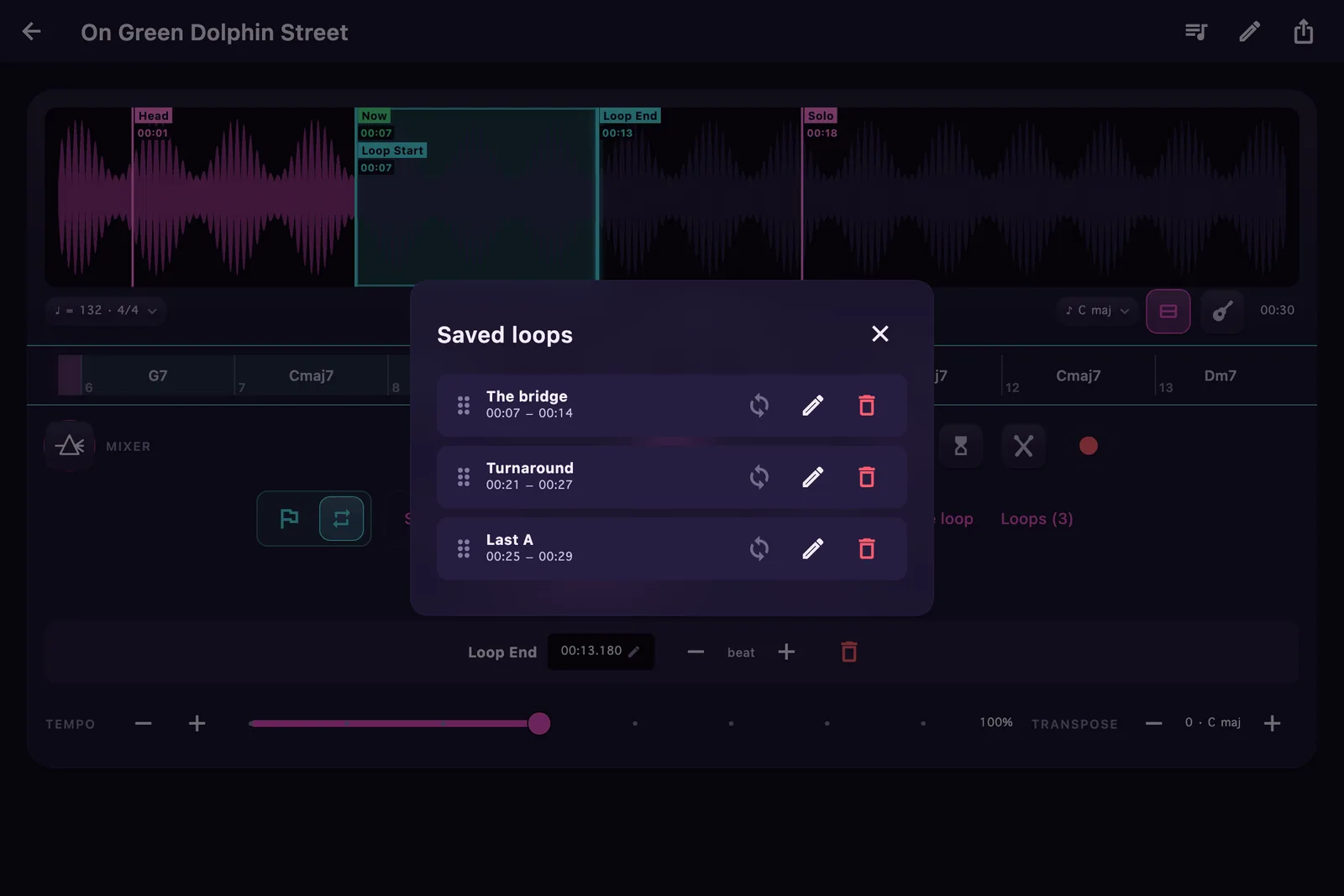
Task: Toggle the hourglass count-in button
Action: click(x=961, y=446)
